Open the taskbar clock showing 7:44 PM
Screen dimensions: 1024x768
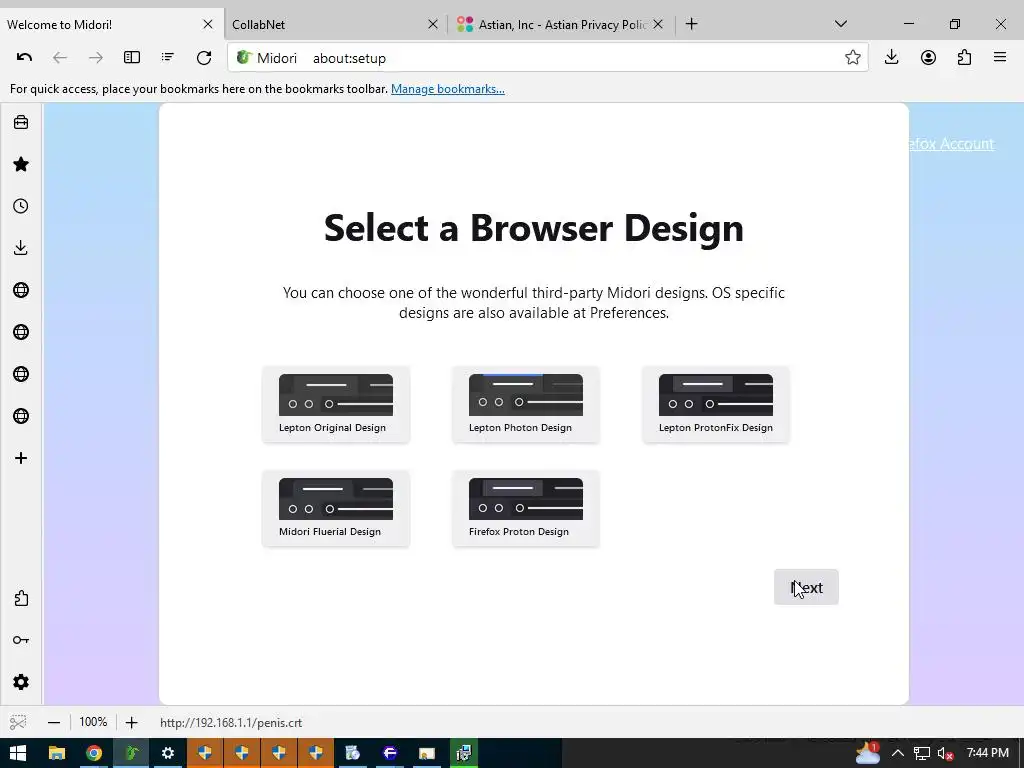[x=987, y=753]
